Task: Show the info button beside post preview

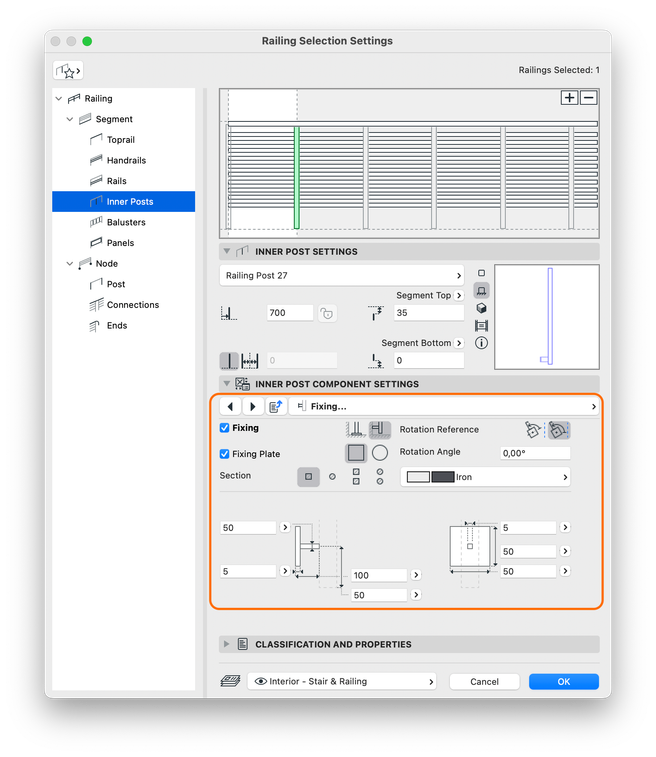Action: point(481,343)
